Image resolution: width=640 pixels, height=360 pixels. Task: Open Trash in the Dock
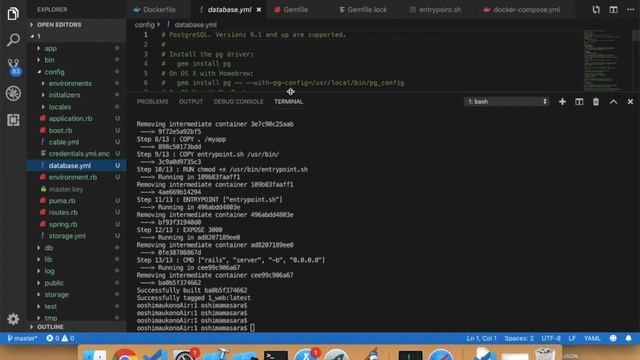click(545, 354)
